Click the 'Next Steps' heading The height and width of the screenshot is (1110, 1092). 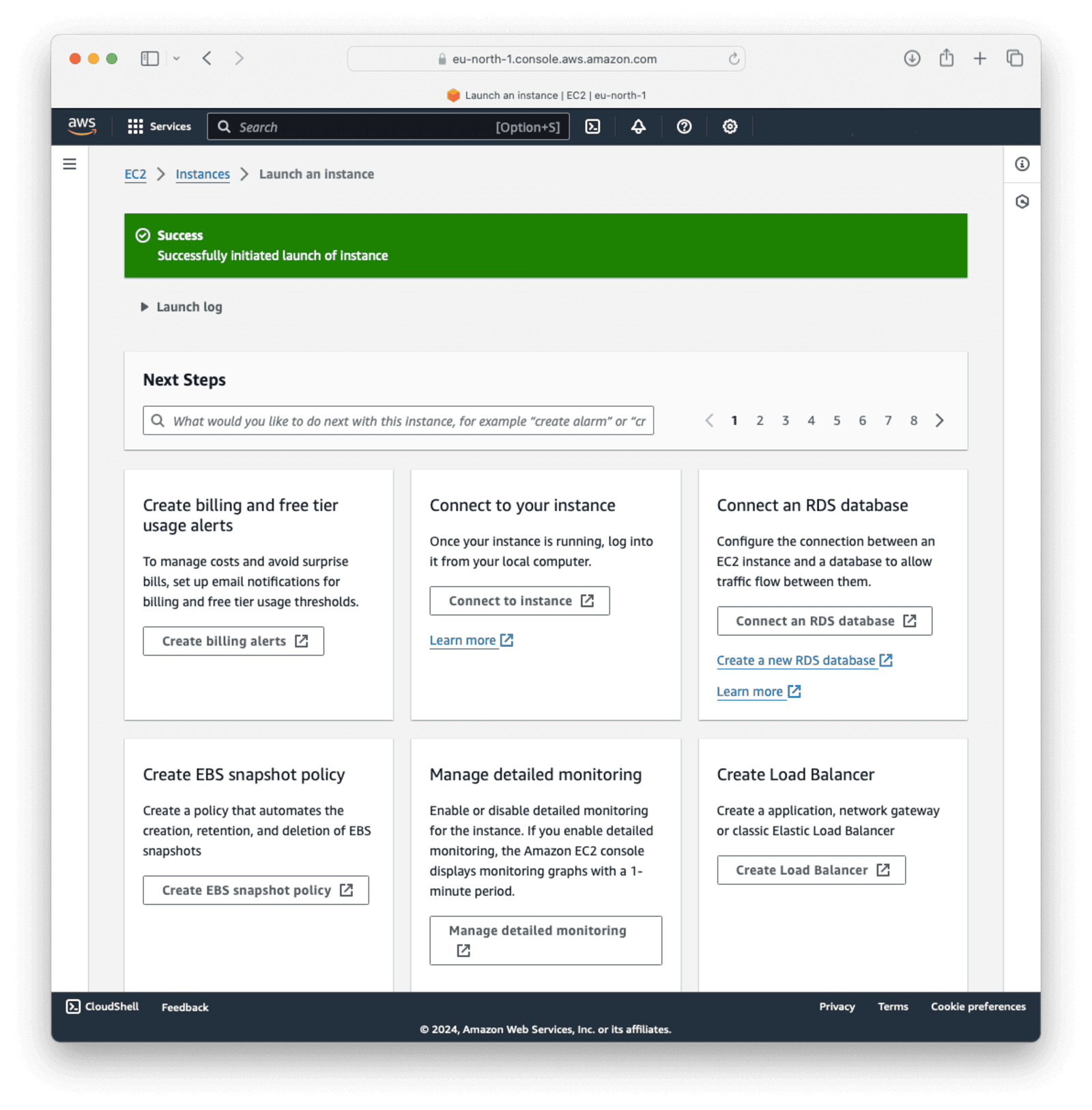coord(184,380)
